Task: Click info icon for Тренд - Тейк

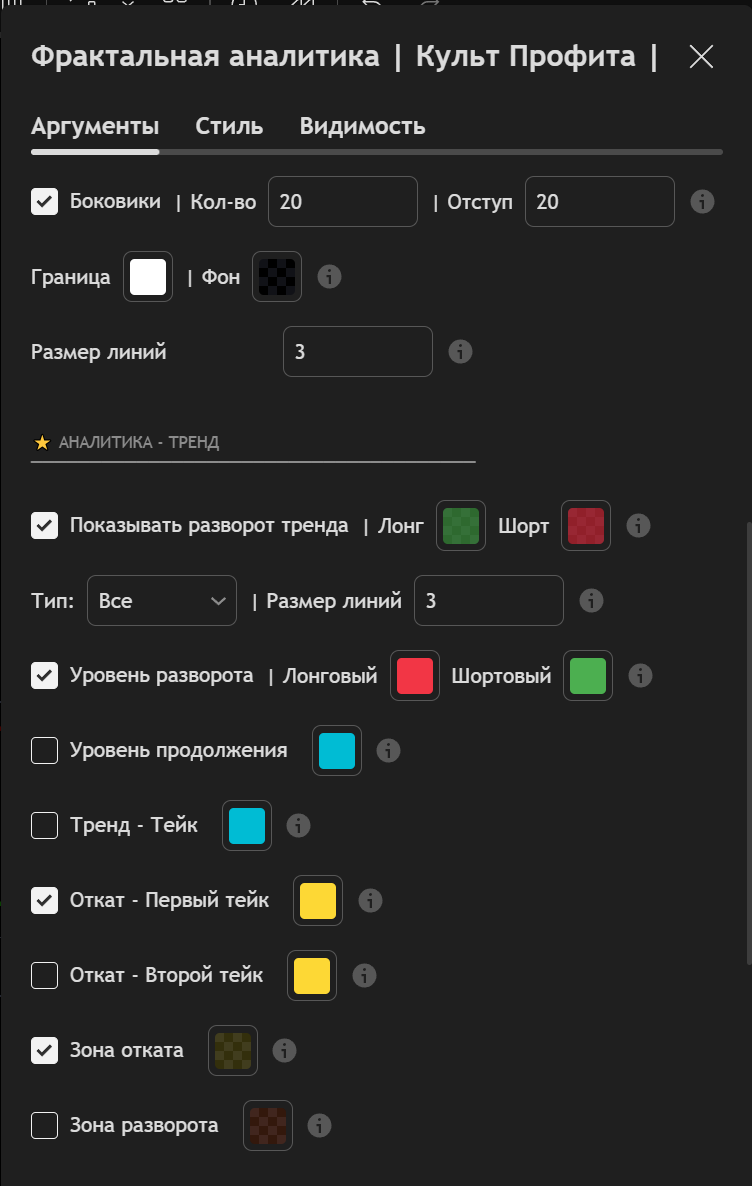Action: pos(298,826)
